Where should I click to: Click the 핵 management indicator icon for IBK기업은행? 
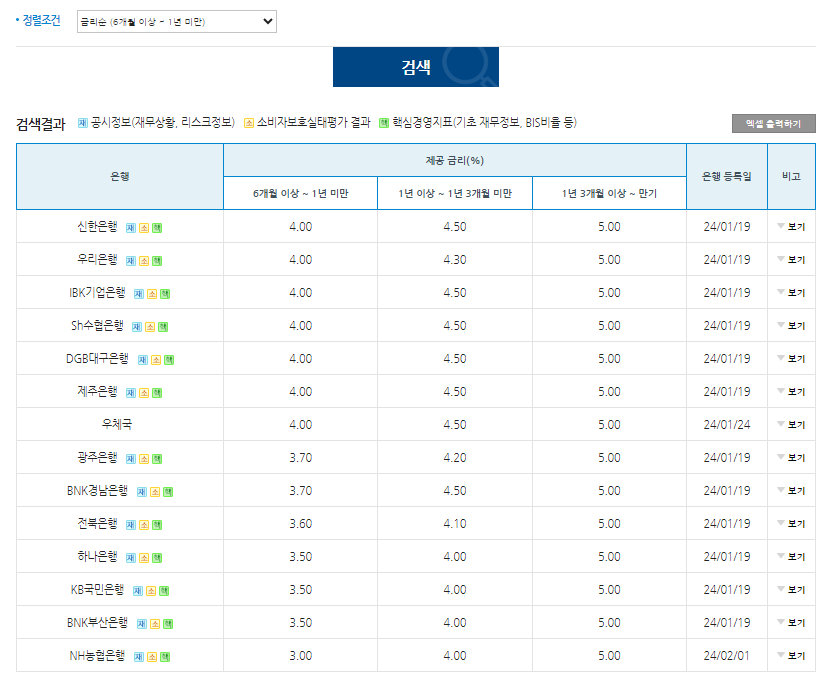[165, 292]
